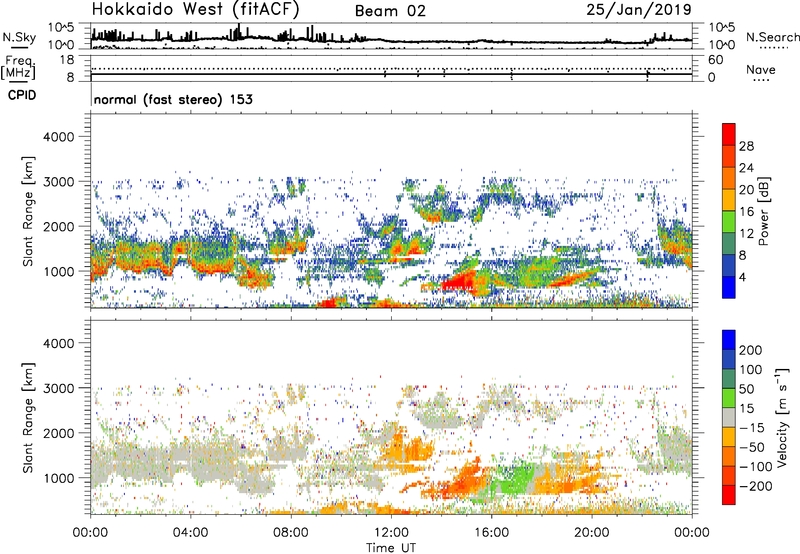The height and width of the screenshot is (554, 800).
Task: Click the 'Nave' legend label
Action: [x=761, y=69]
